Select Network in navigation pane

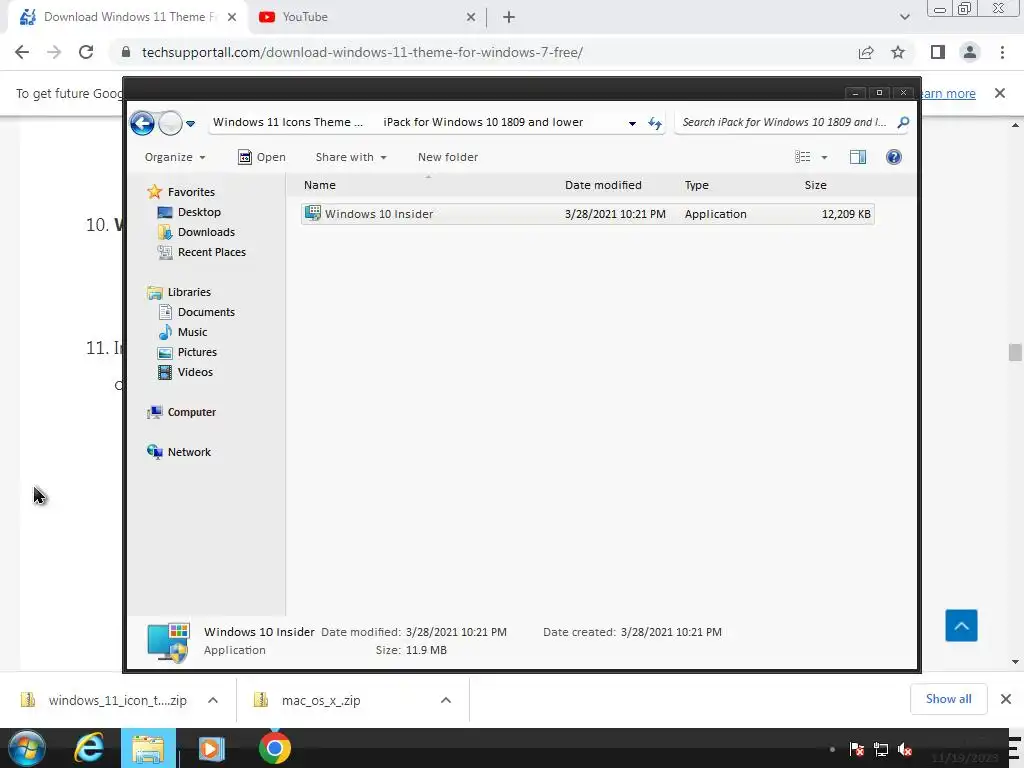(x=189, y=452)
